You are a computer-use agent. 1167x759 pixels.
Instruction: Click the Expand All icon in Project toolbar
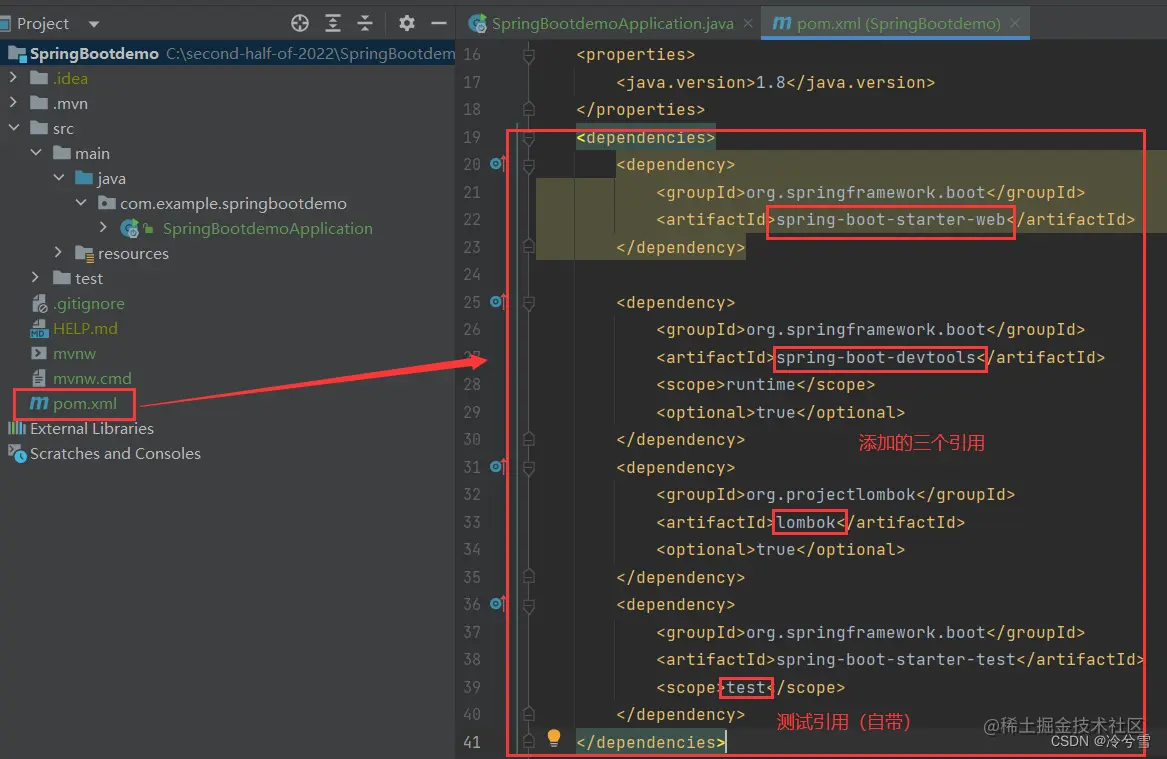pos(333,23)
